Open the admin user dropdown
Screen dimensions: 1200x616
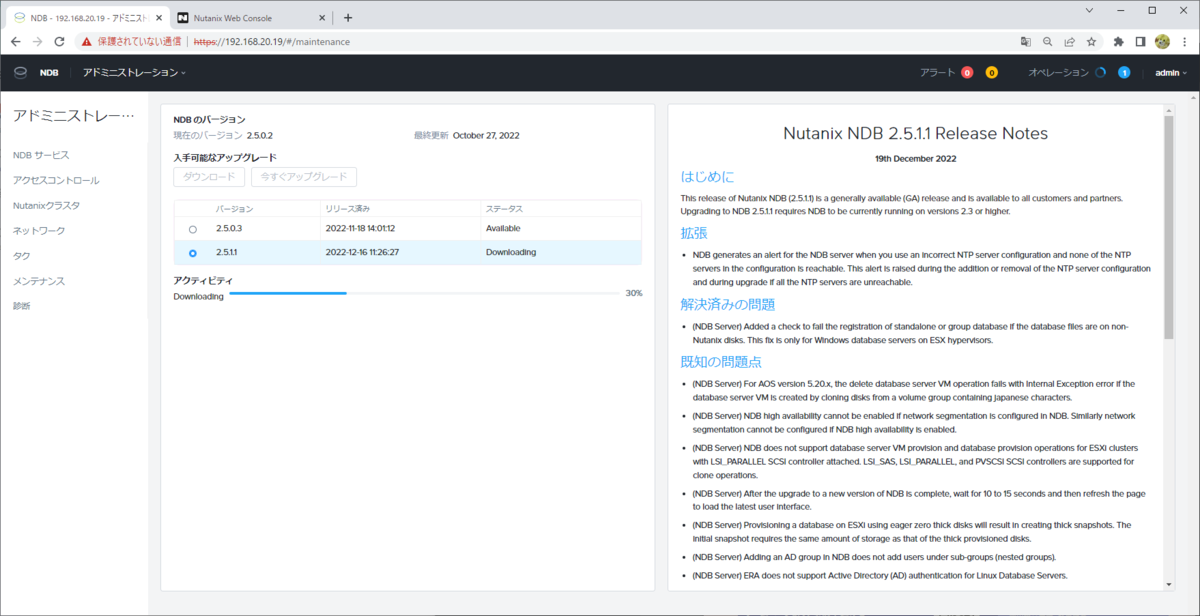click(1171, 72)
